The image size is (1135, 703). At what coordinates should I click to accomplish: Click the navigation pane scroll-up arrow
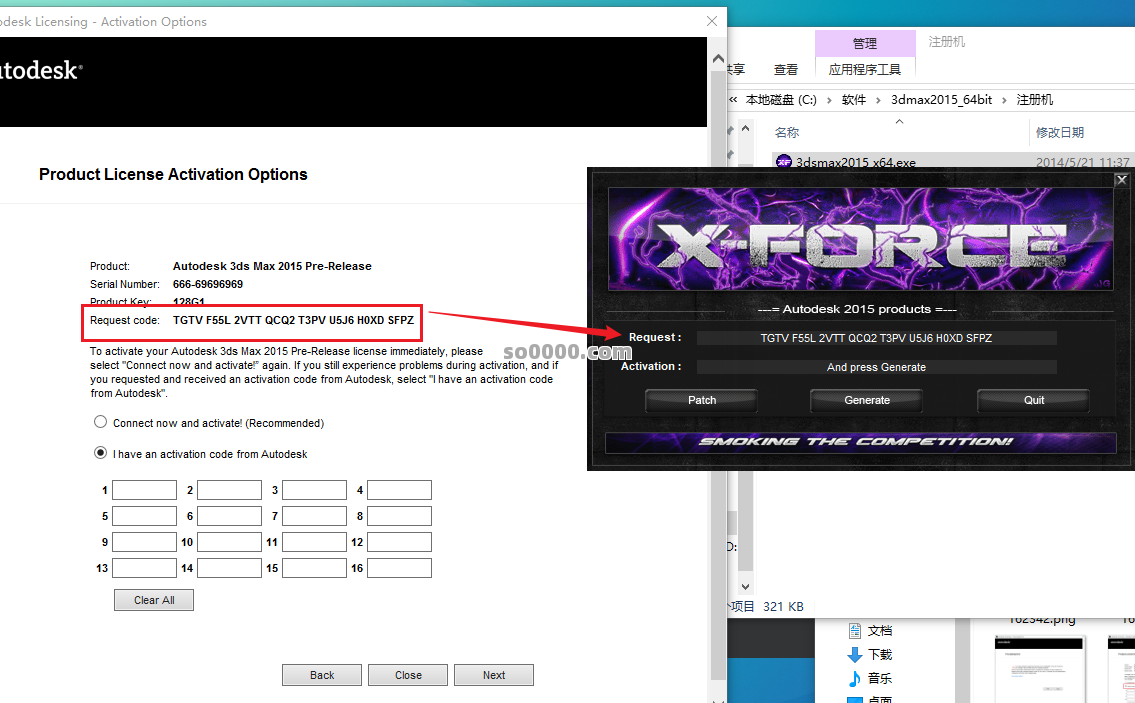point(744,130)
